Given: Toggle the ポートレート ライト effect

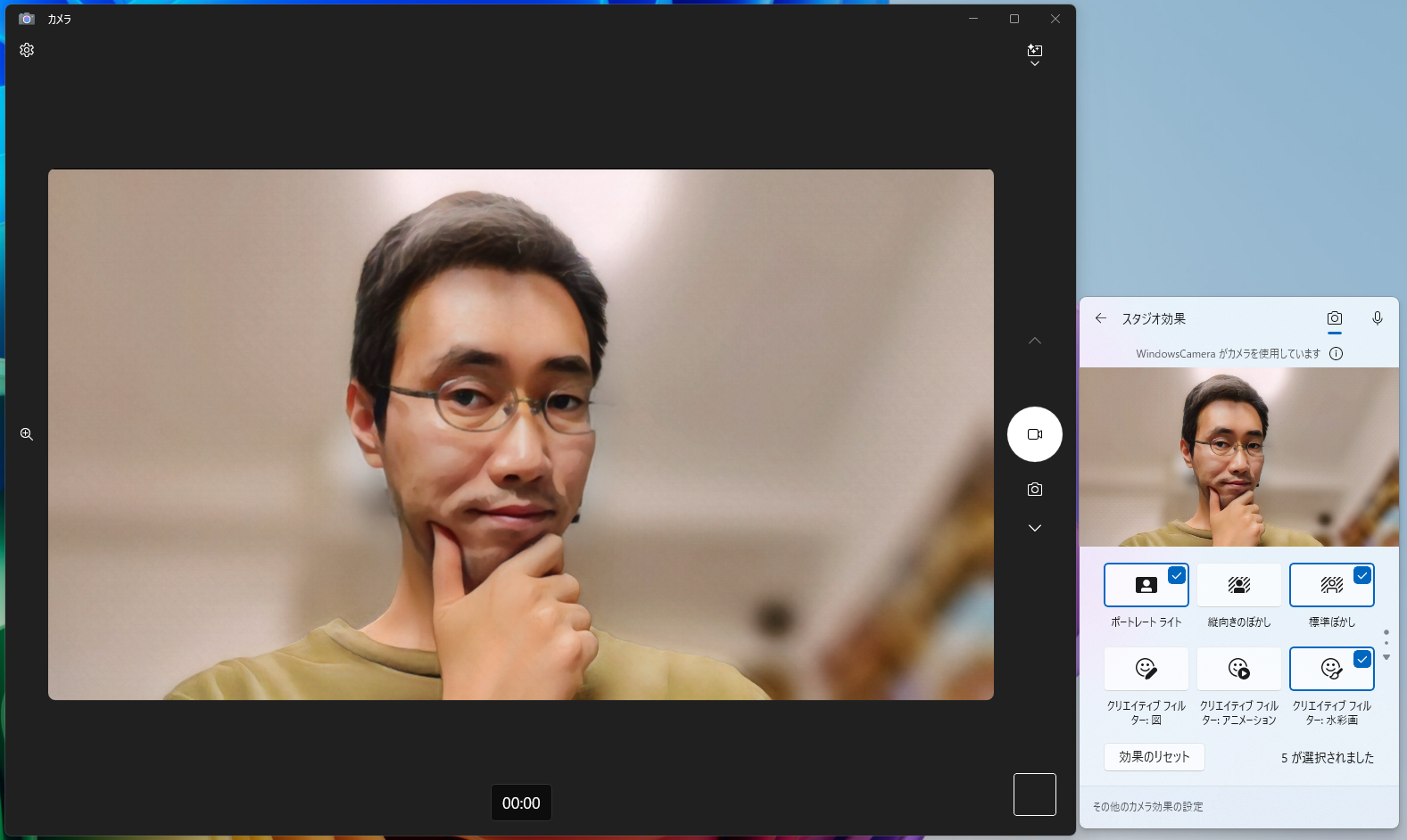Looking at the screenshot, I should (1146, 585).
